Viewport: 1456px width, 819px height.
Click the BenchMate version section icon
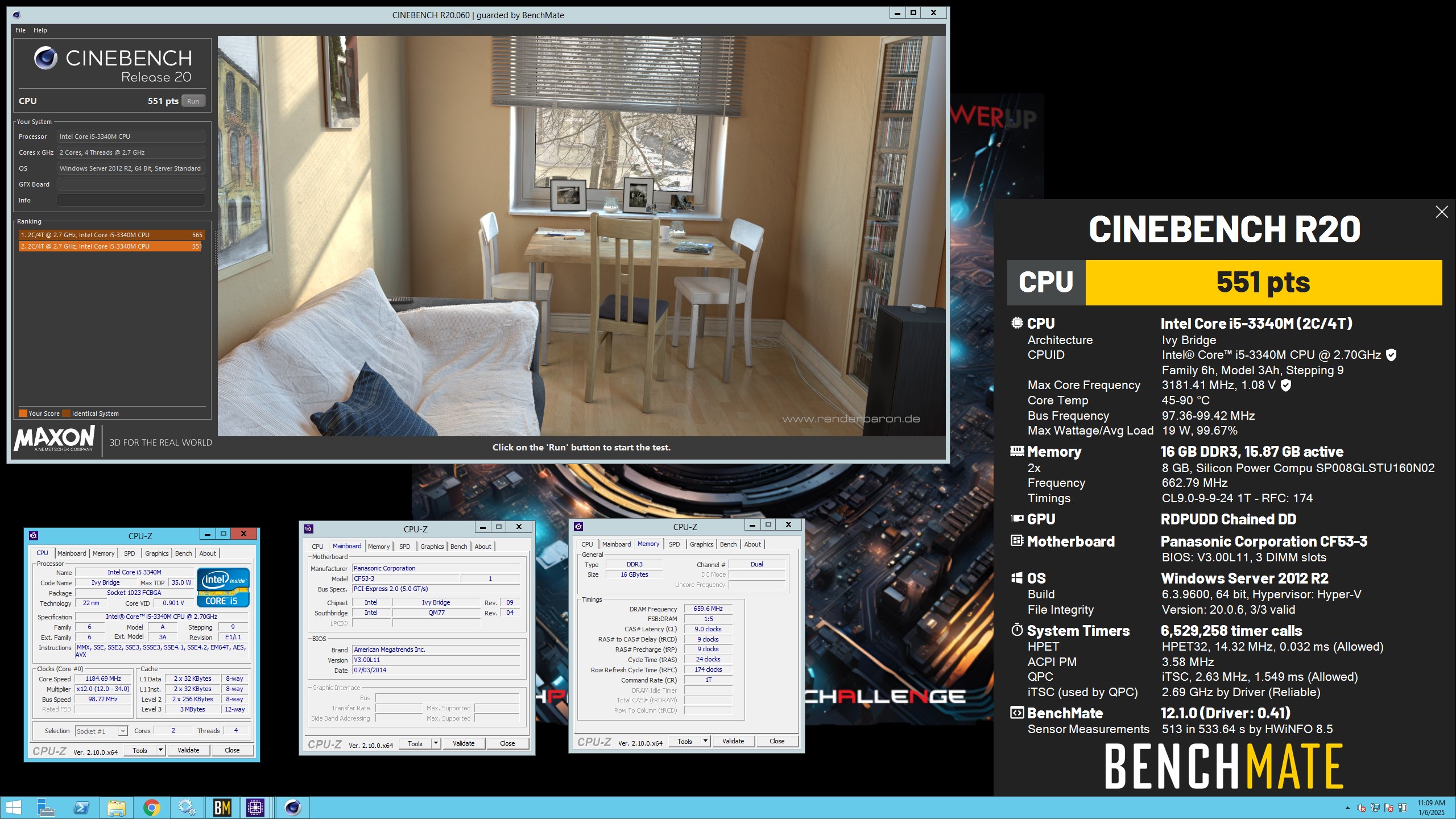click(x=1017, y=713)
